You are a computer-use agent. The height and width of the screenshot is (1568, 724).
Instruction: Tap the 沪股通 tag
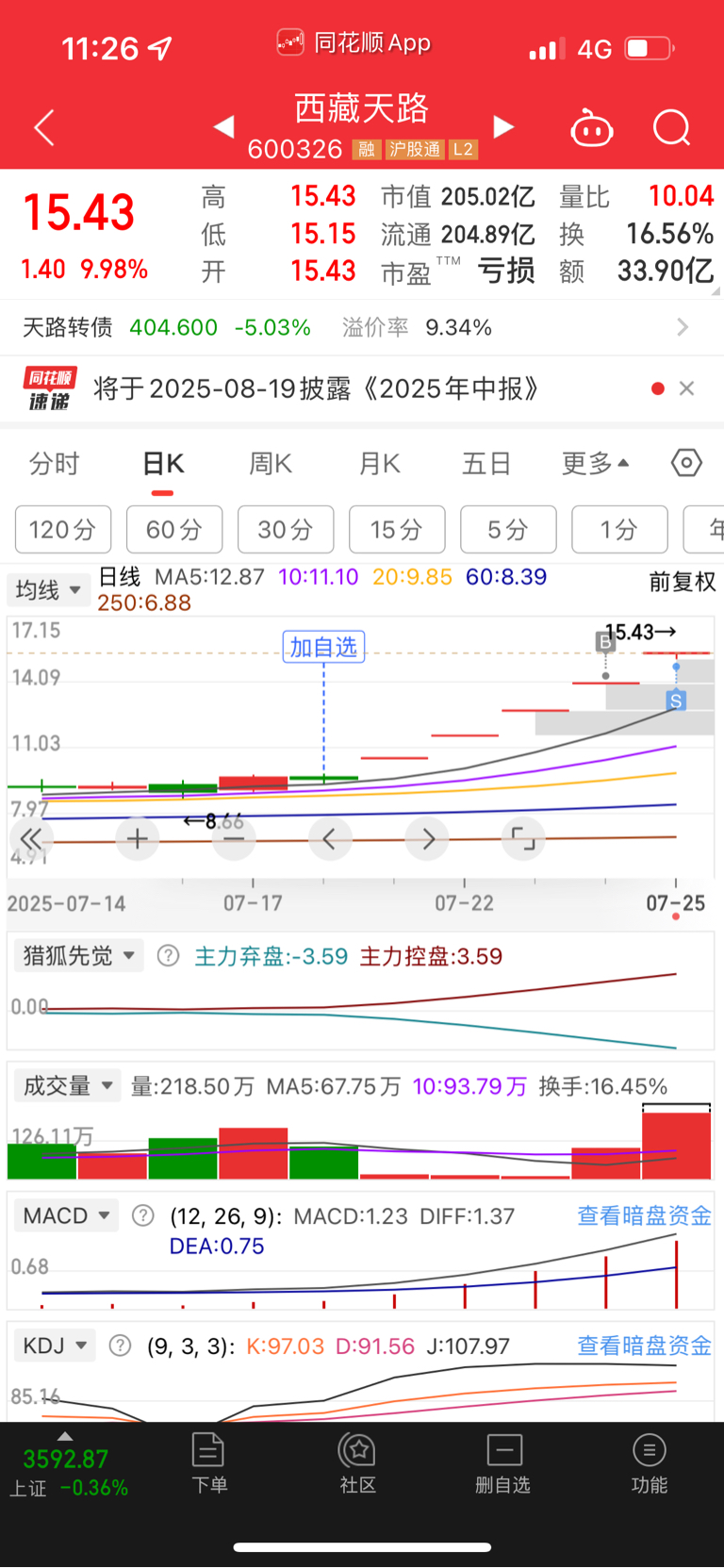(415, 149)
